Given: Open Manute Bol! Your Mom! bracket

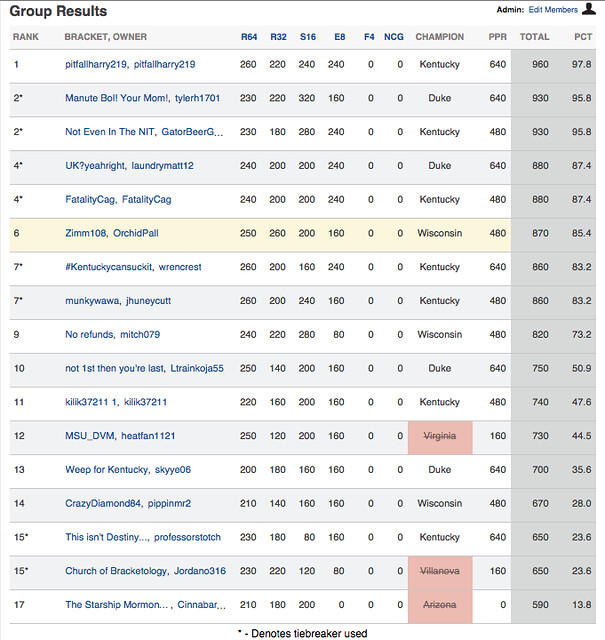Looking at the screenshot, I should (x=116, y=98).
